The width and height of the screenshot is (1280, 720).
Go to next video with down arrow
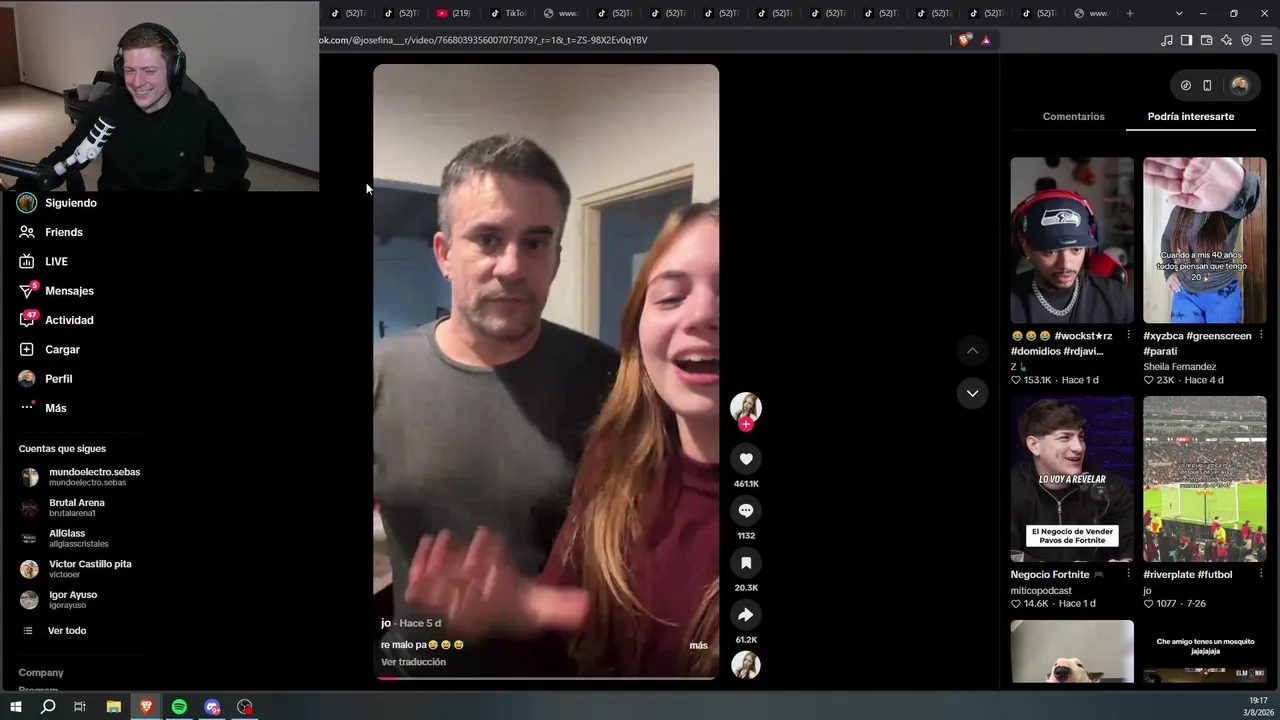972,394
